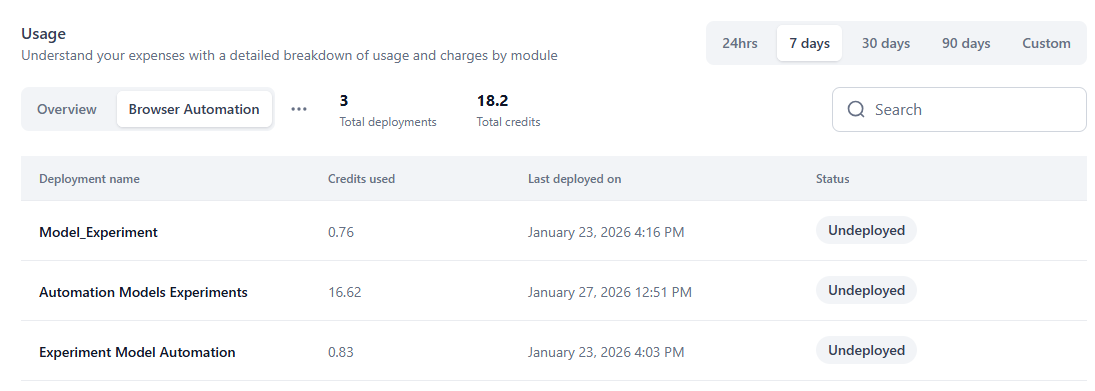
Task: Open the Experiment Model Automation deployment
Action: click(137, 353)
